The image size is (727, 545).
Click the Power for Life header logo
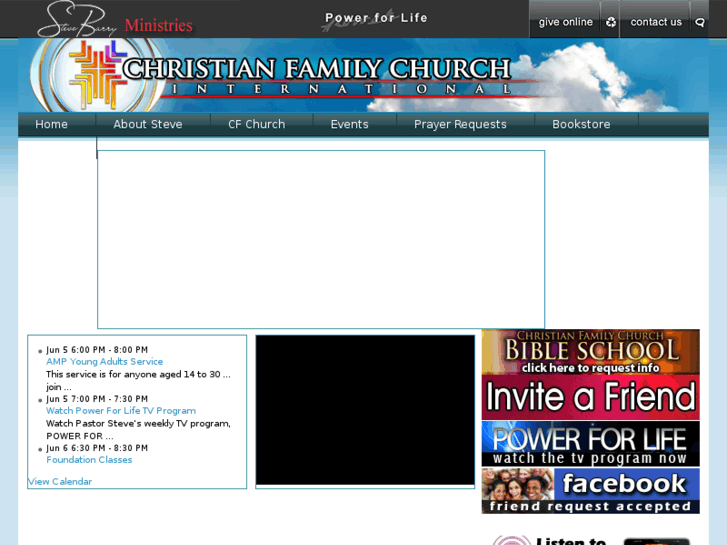click(375, 19)
